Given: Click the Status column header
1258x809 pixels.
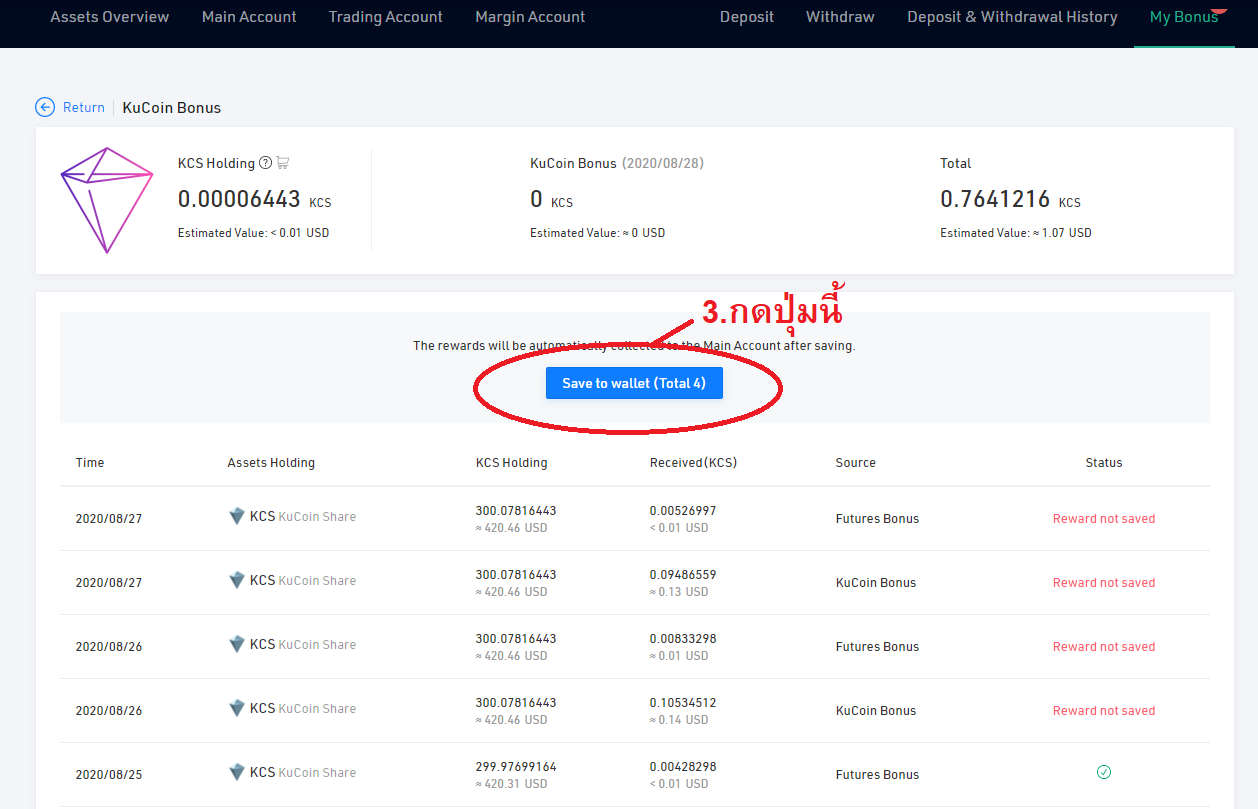Looking at the screenshot, I should coord(1104,463).
